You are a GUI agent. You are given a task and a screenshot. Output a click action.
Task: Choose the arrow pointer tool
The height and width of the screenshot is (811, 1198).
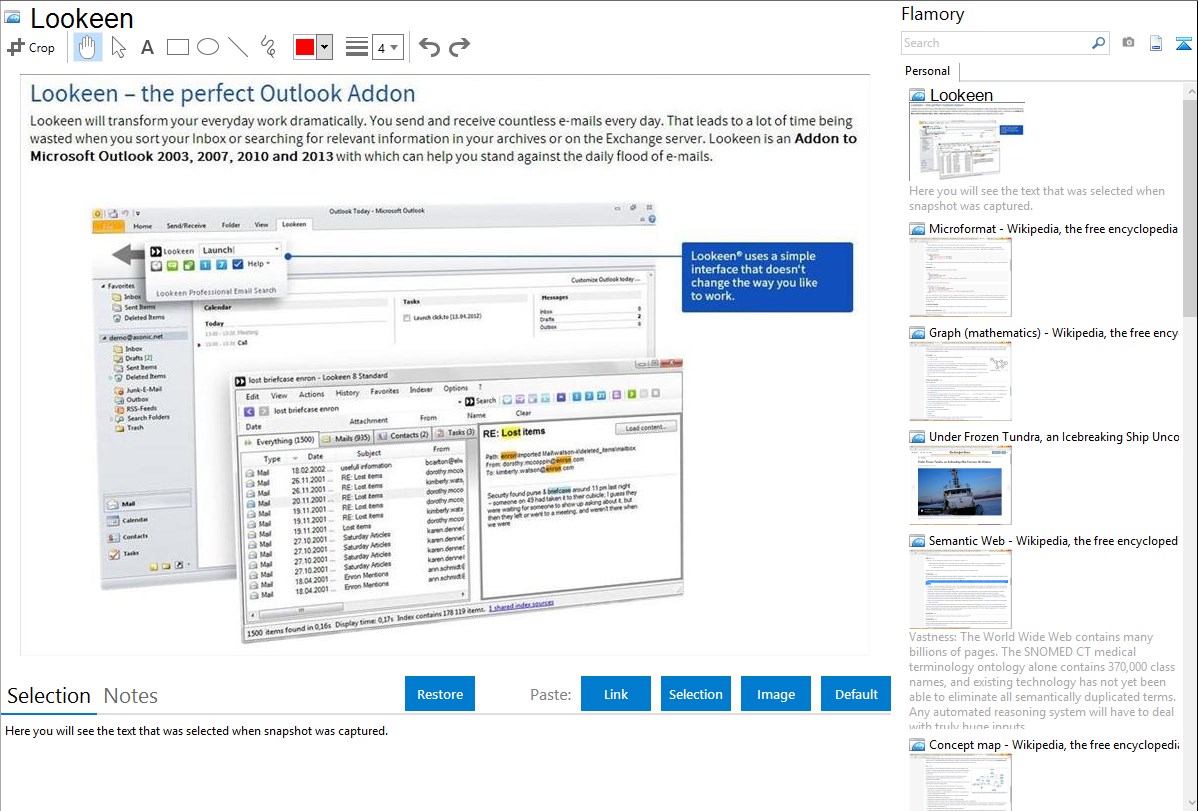point(118,47)
